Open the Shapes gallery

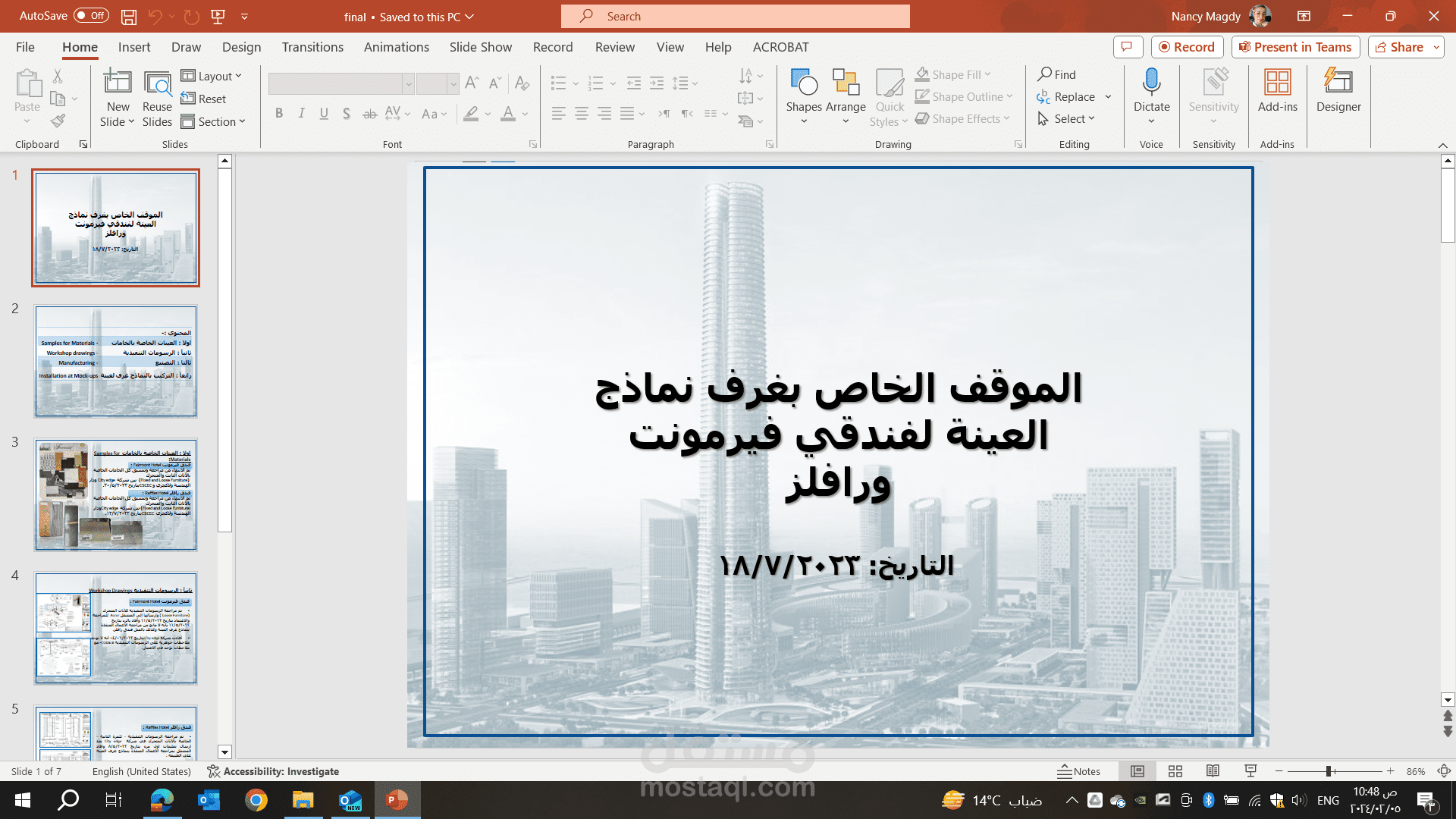click(804, 96)
